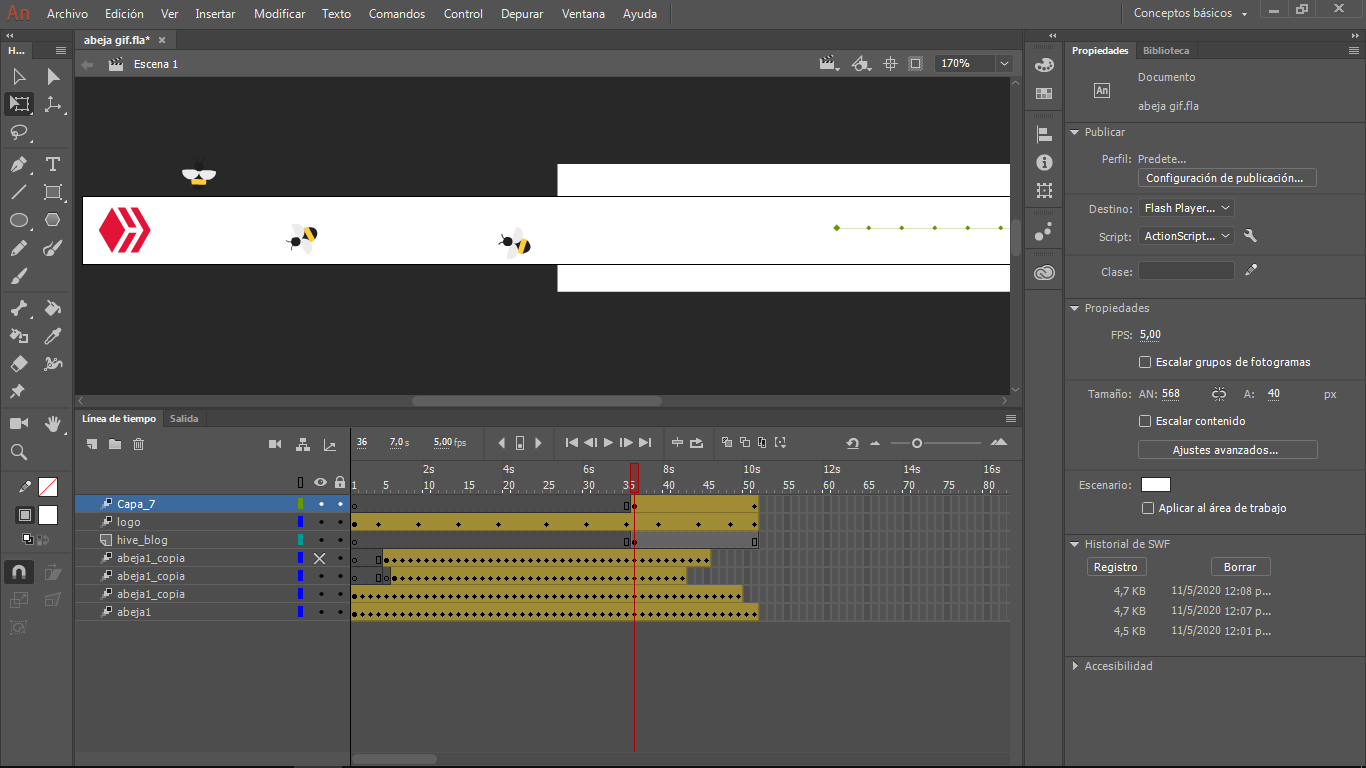Play the timeline animation

[608, 443]
